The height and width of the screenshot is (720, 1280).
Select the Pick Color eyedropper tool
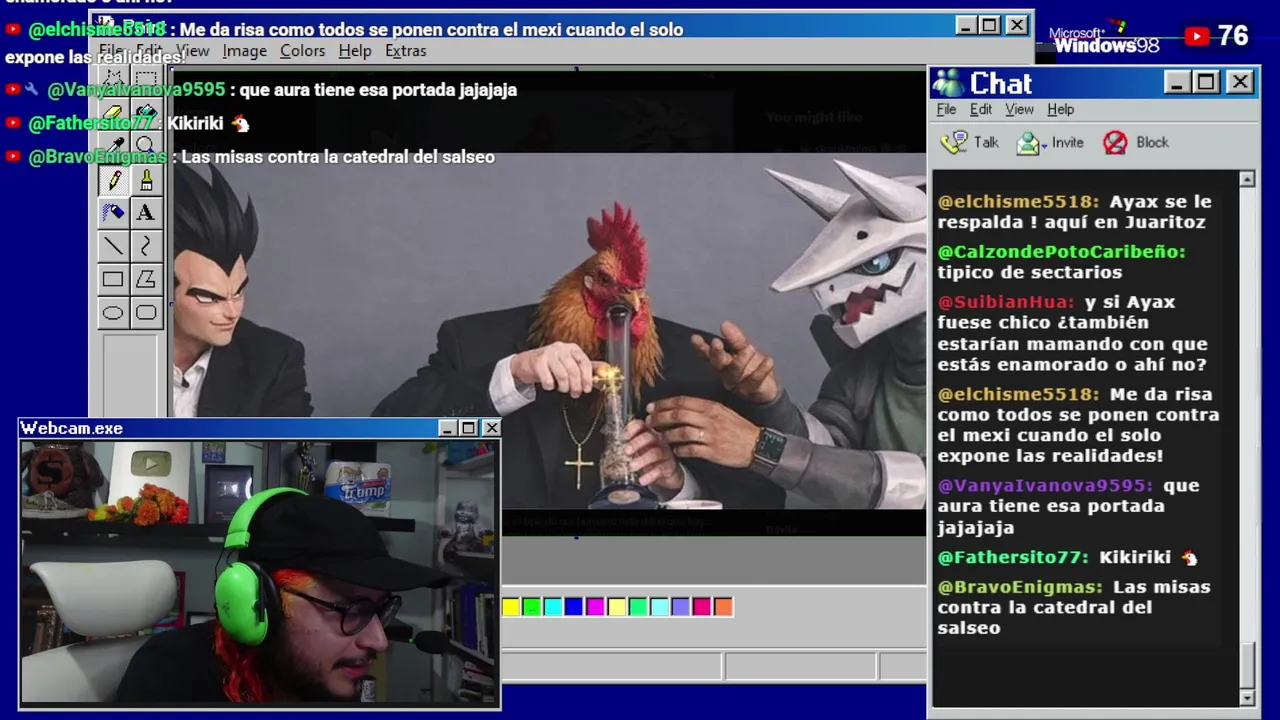(113, 146)
